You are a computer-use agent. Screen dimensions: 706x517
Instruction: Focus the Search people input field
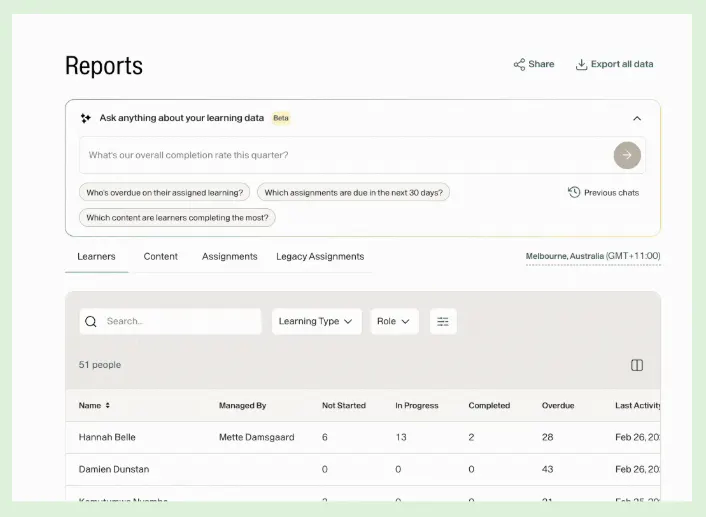(180, 321)
